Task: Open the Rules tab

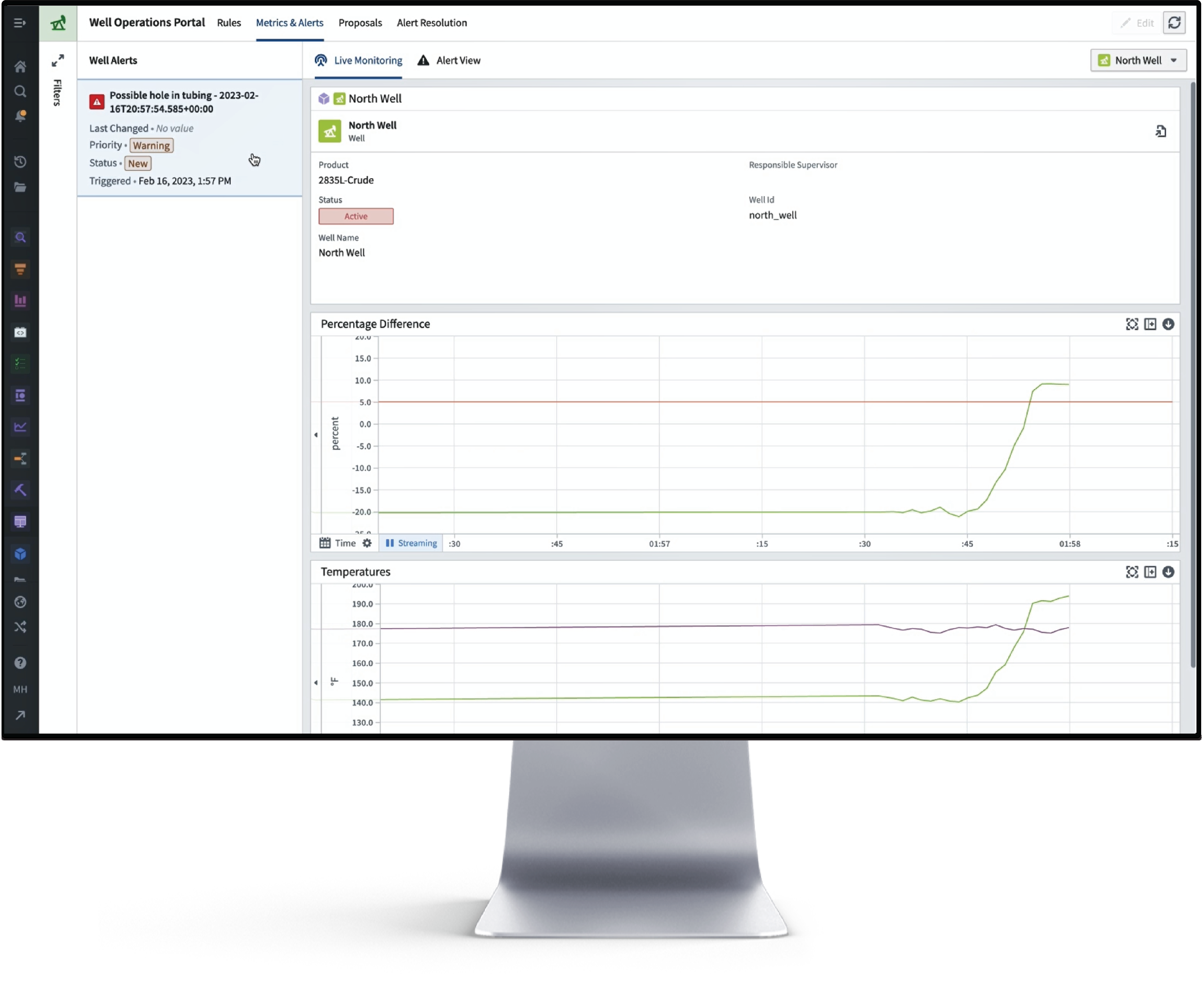Action: (x=229, y=23)
